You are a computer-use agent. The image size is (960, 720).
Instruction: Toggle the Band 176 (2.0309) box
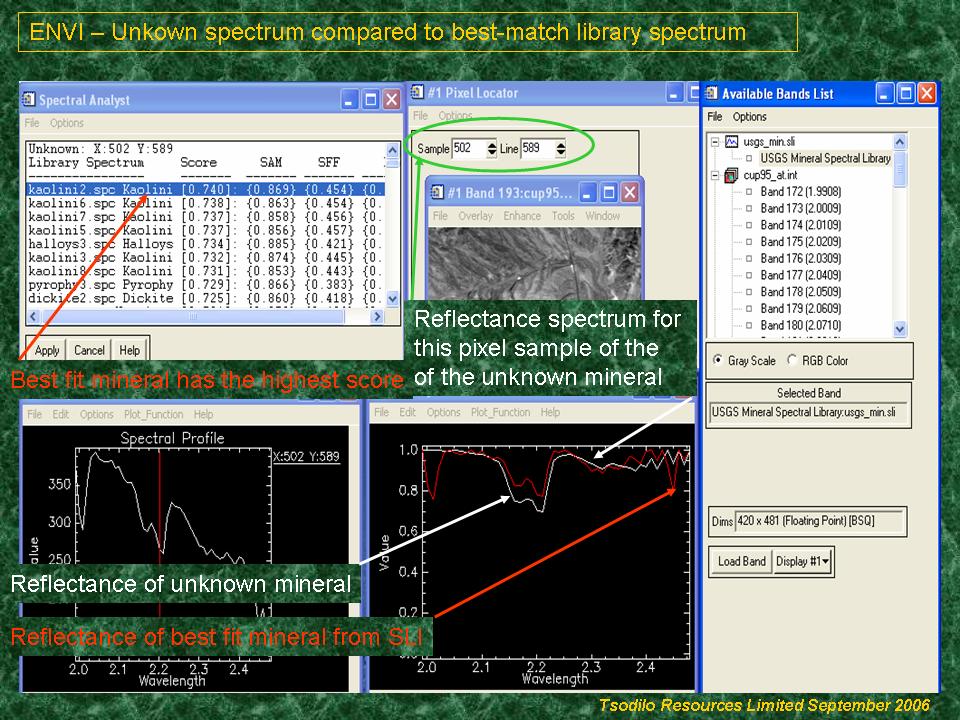coord(748,258)
